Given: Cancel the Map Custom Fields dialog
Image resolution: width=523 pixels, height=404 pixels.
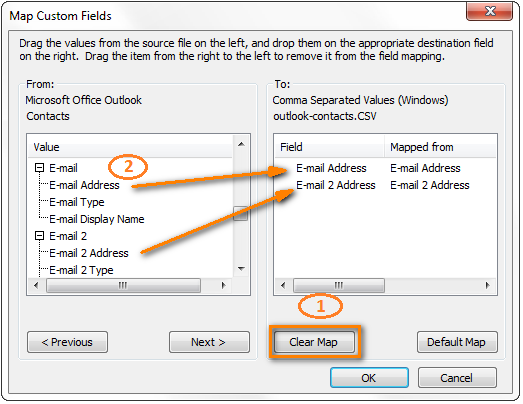Looking at the screenshot, I should point(457,378).
